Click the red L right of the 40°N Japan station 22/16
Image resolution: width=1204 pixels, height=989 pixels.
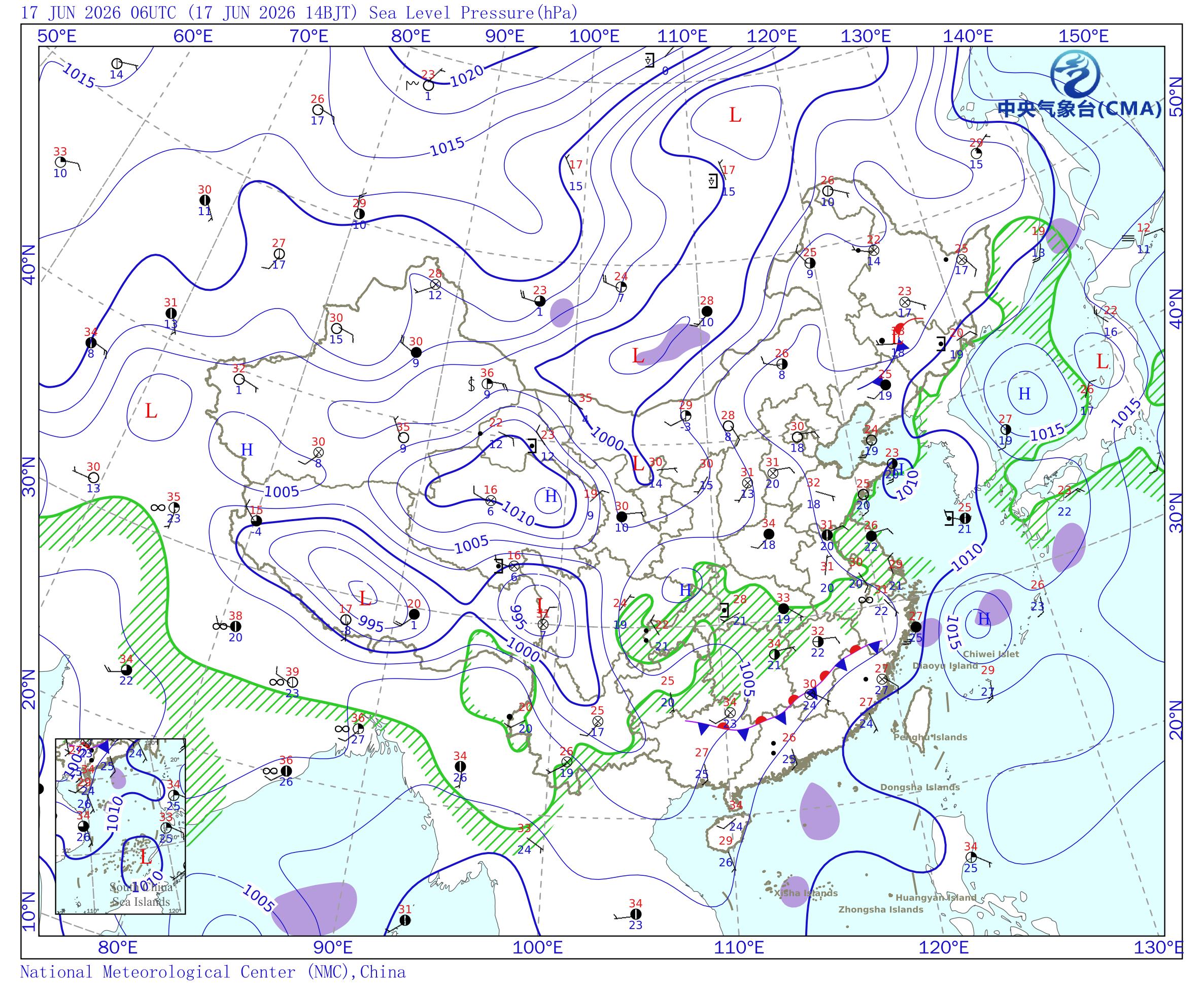(1103, 362)
